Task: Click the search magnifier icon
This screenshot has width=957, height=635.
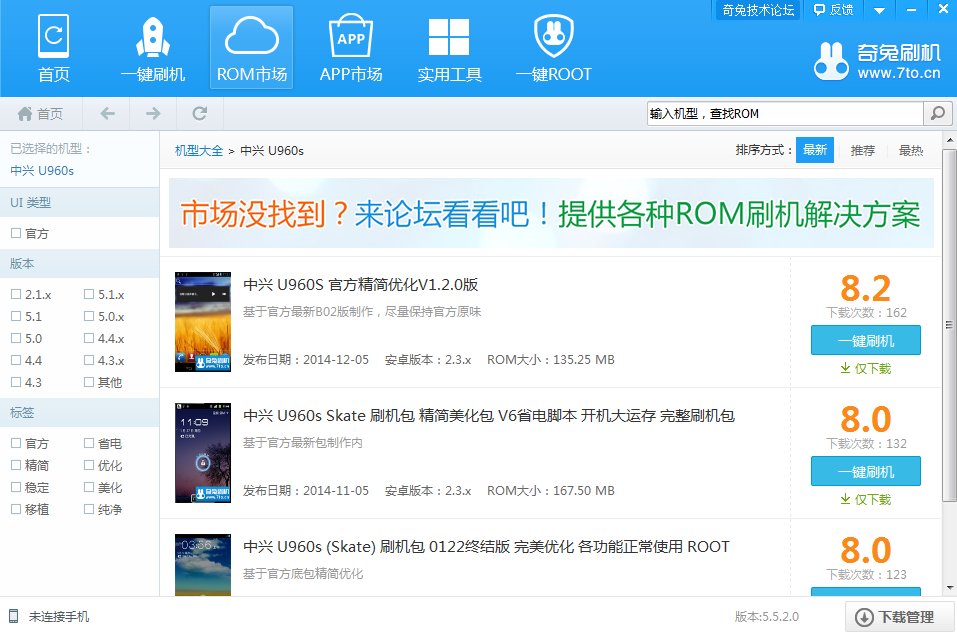Action: tap(938, 113)
